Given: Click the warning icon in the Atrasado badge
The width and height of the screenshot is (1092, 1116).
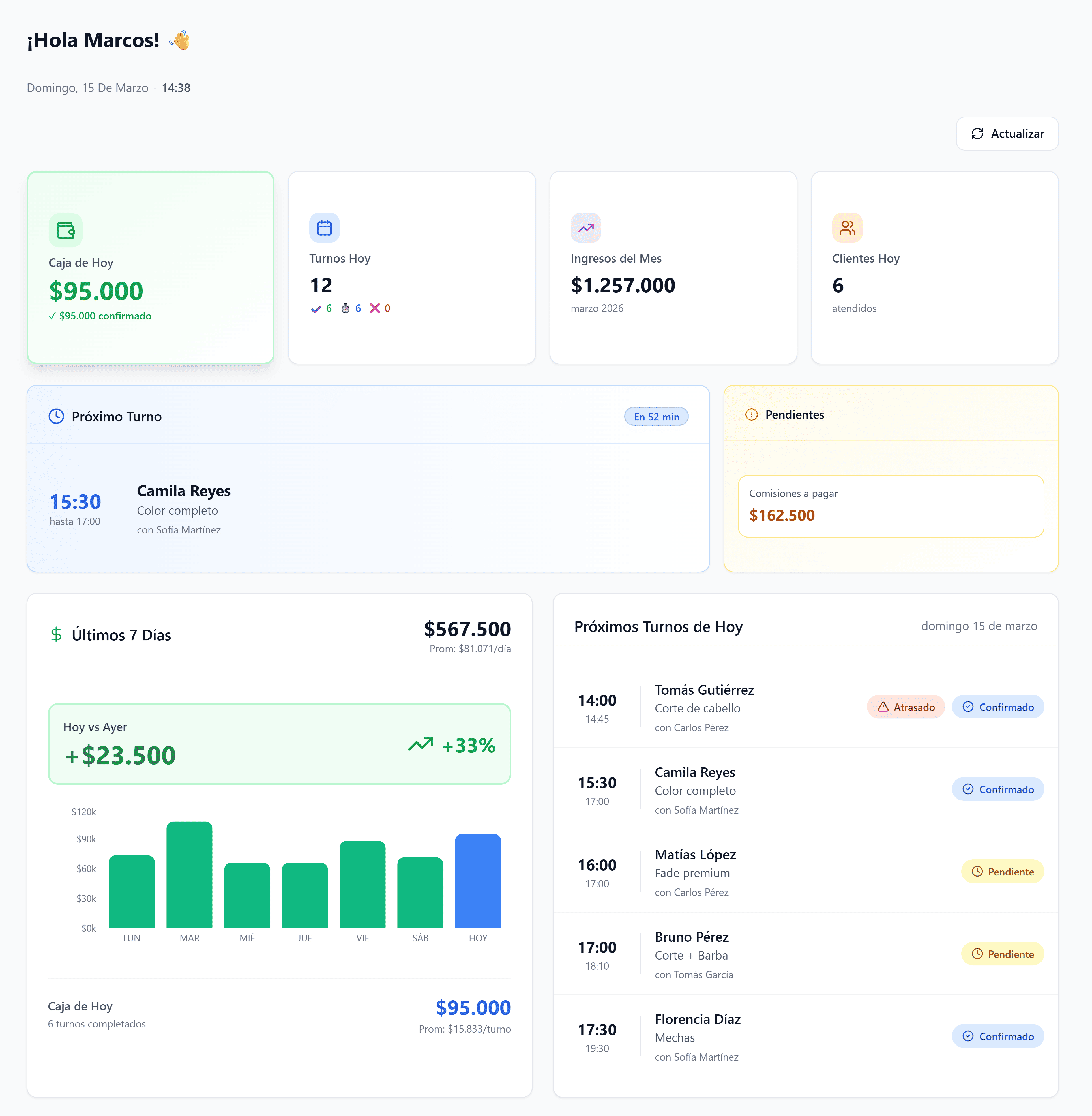Looking at the screenshot, I should (x=883, y=707).
